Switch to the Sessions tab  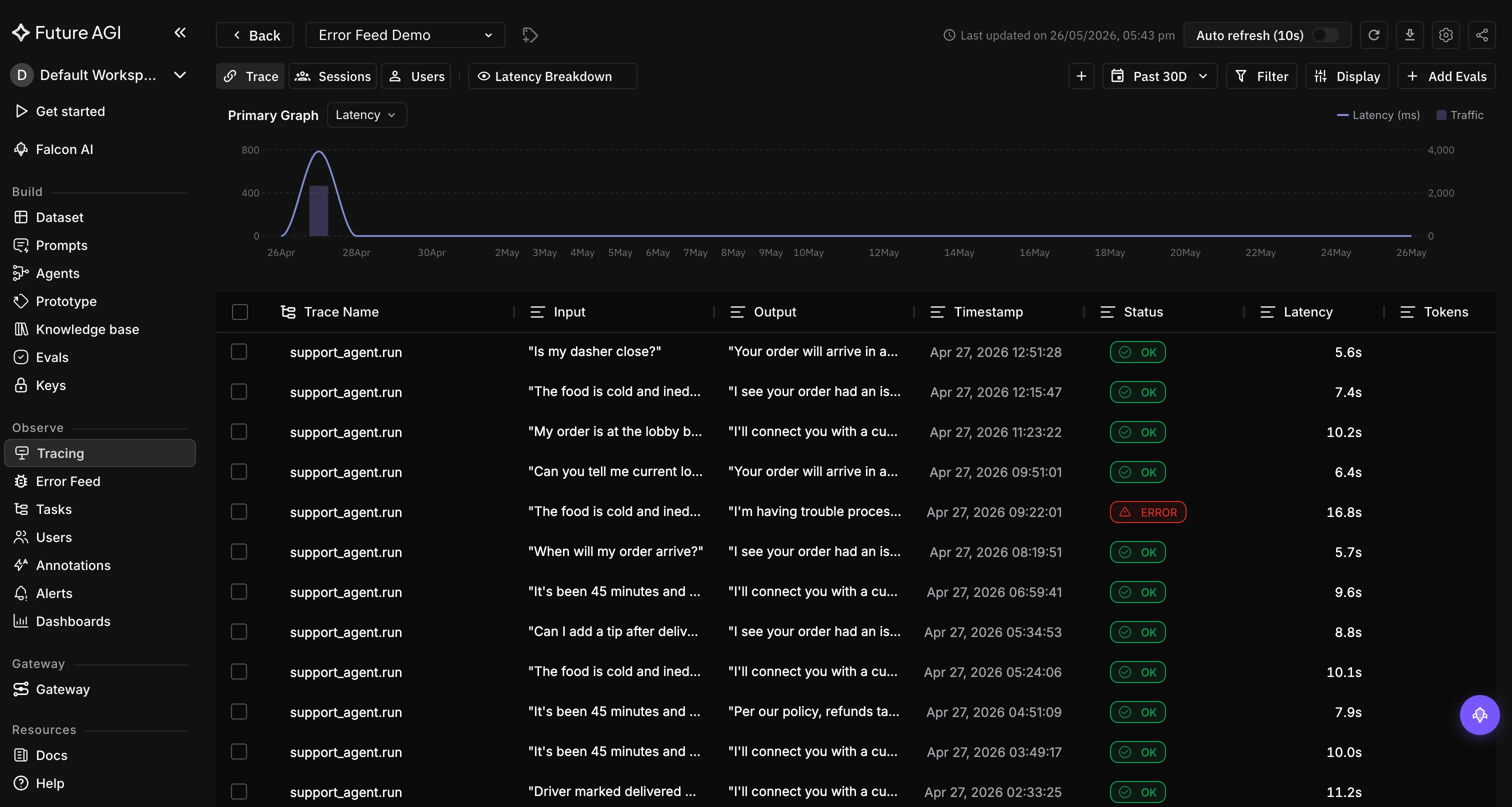pos(333,76)
